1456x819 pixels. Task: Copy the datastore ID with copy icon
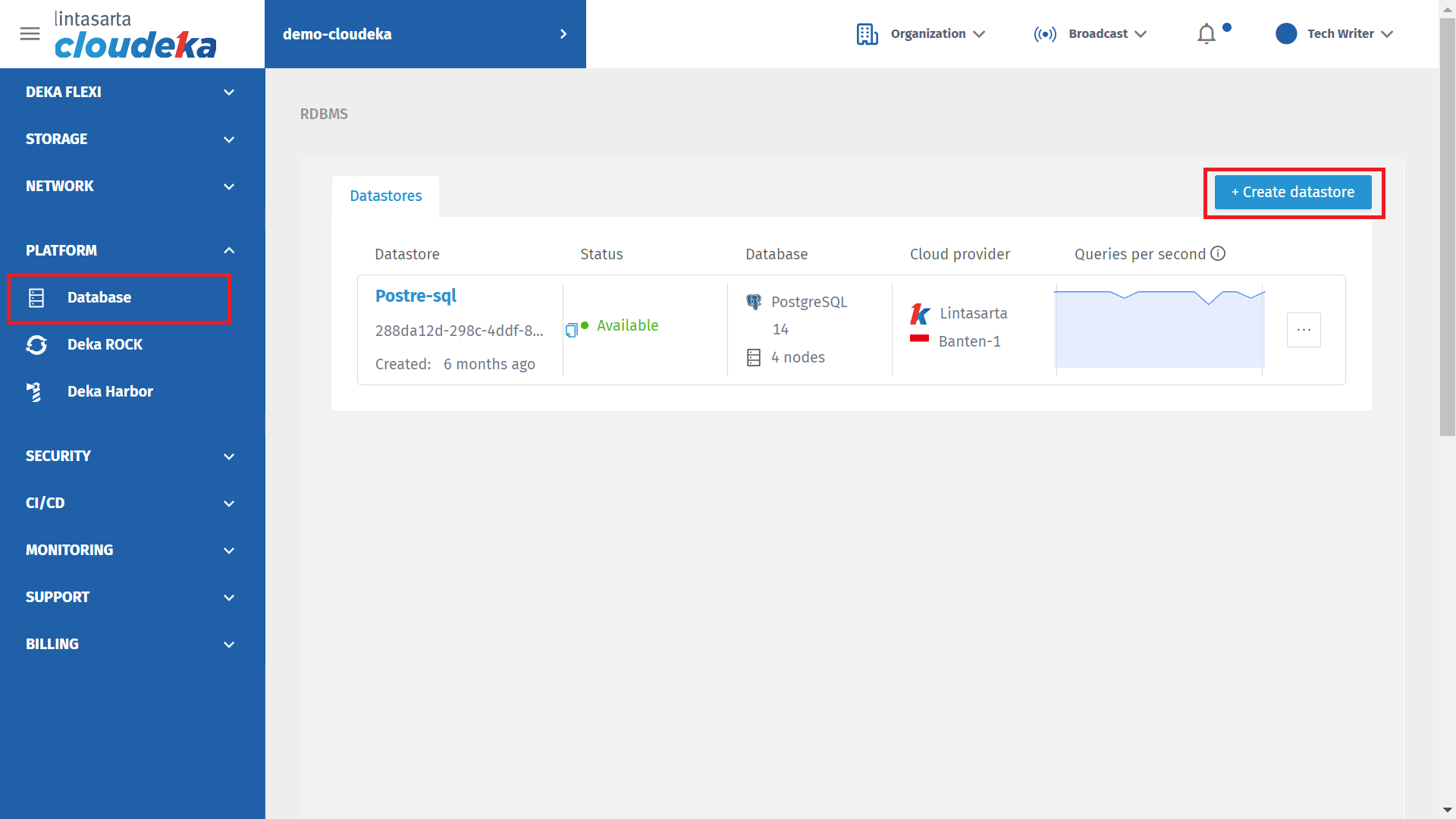pos(571,330)
